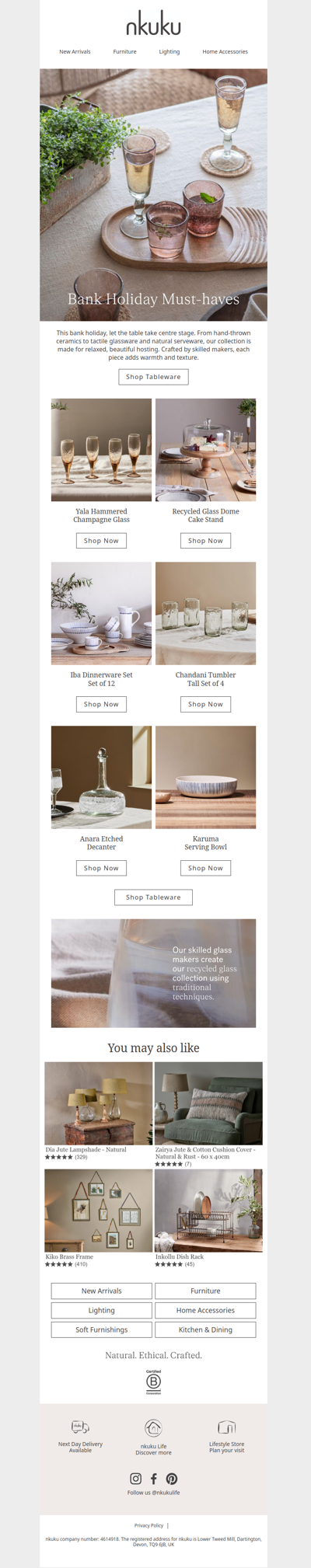
Task: Click the nkuku logo at top
Action: (153, 26)
